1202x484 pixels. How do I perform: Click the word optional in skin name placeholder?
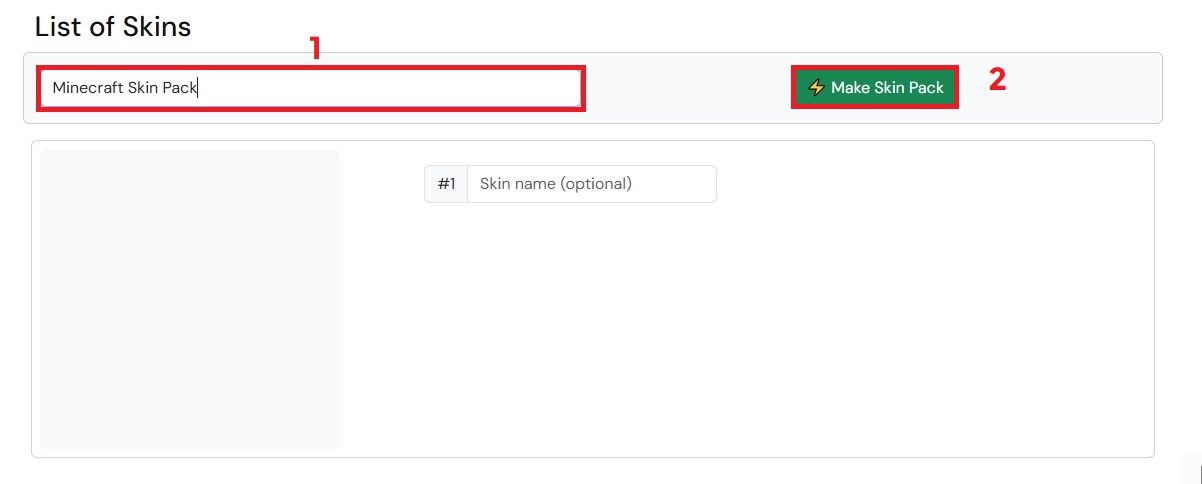click(x=595, y=184)
